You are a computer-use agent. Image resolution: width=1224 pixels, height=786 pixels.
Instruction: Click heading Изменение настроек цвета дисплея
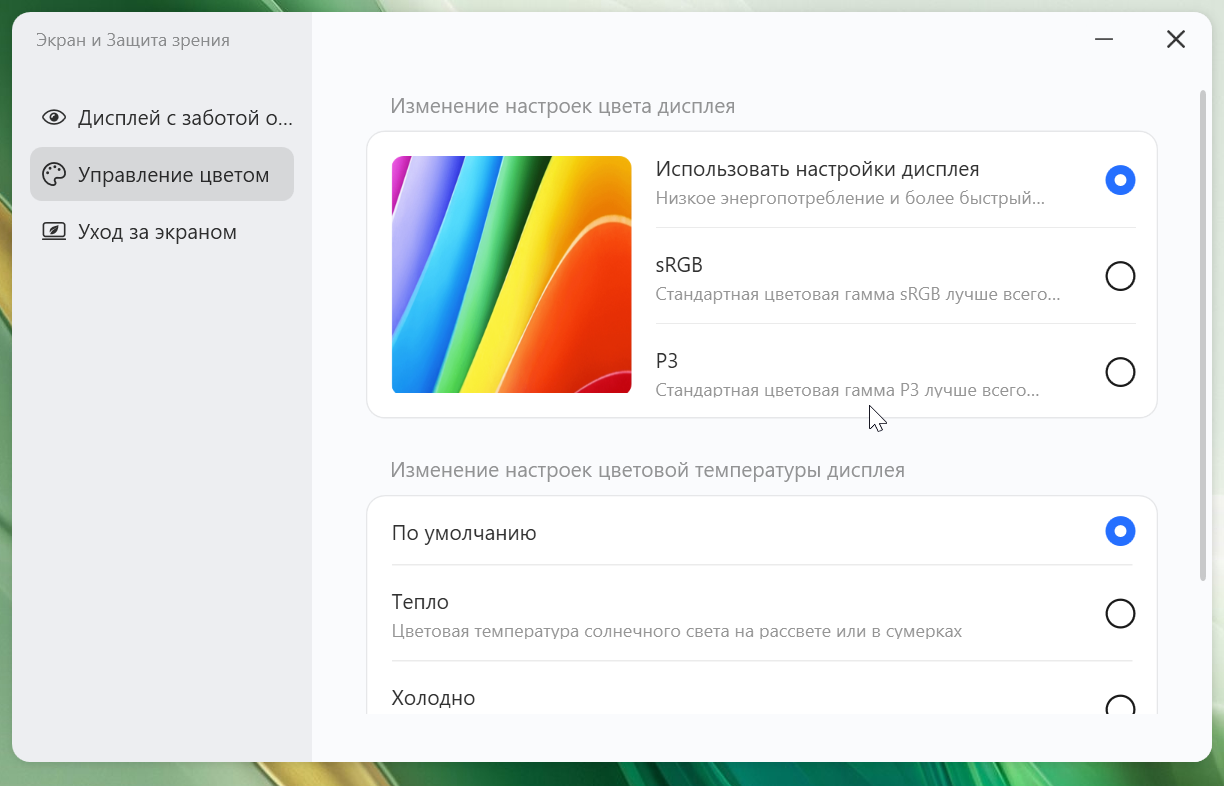tap(562, 106)
